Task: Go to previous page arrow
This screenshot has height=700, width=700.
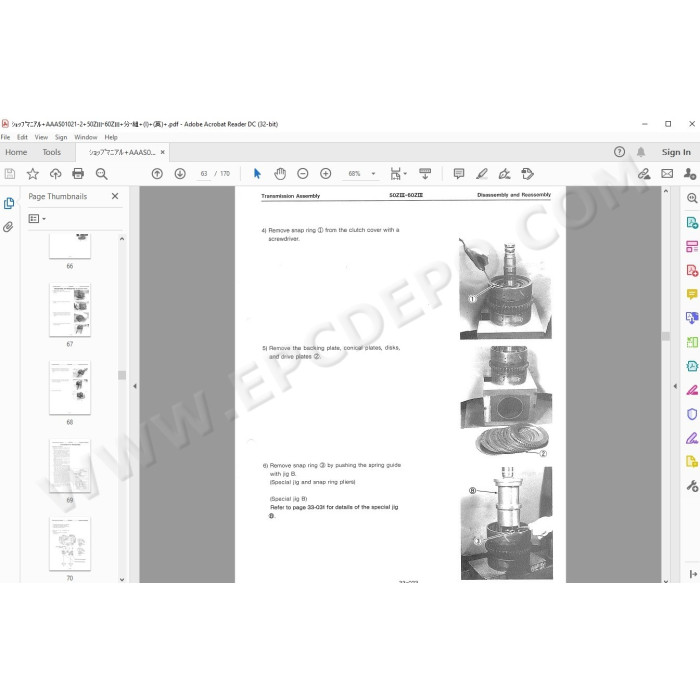Action: tap(157, 174)
